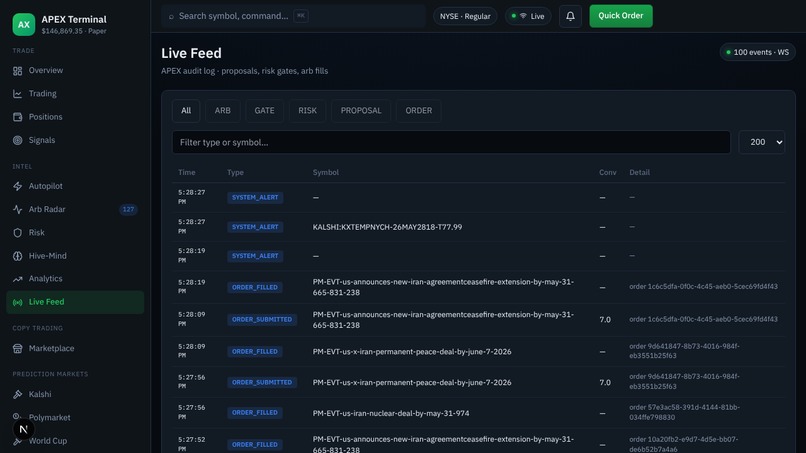
Task: Click the 5:27:56 ORDER_SUBMITTED tag
Action: 262,382
